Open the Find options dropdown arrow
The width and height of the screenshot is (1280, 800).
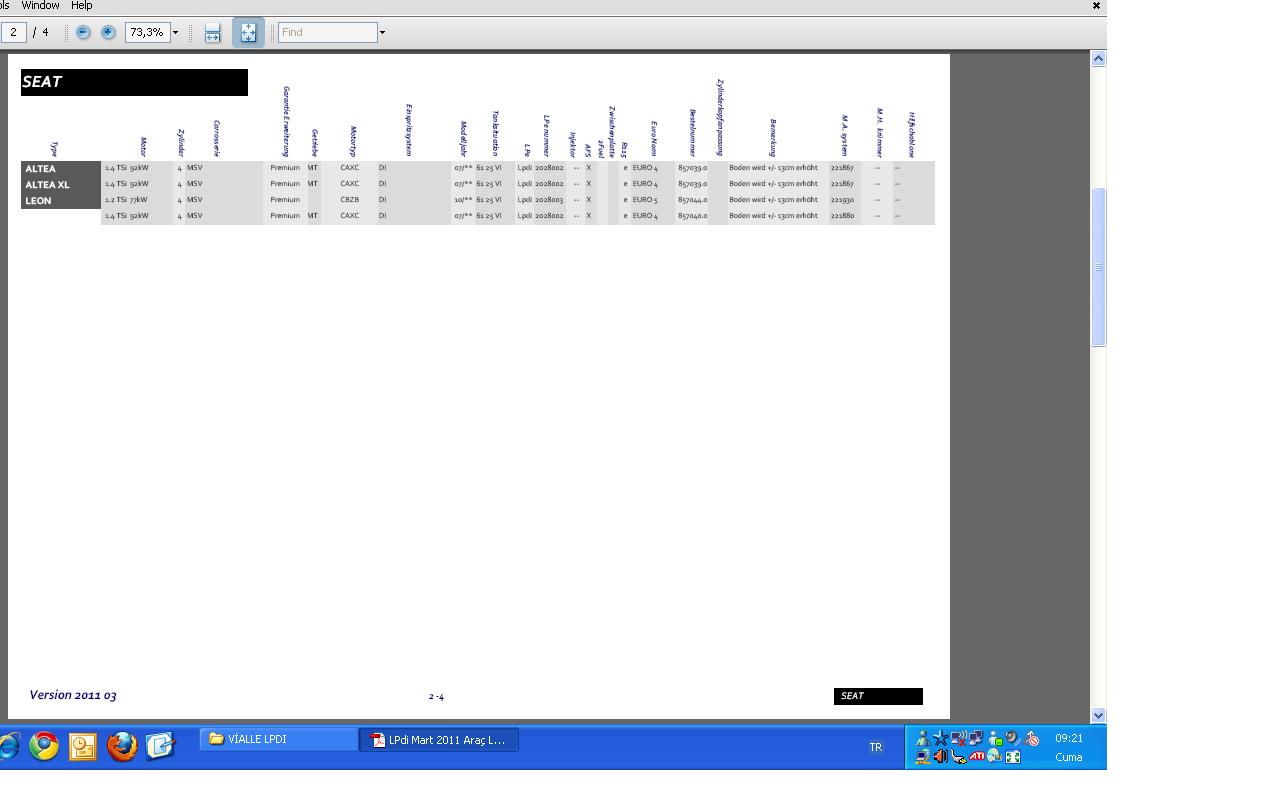click(382, 33)
